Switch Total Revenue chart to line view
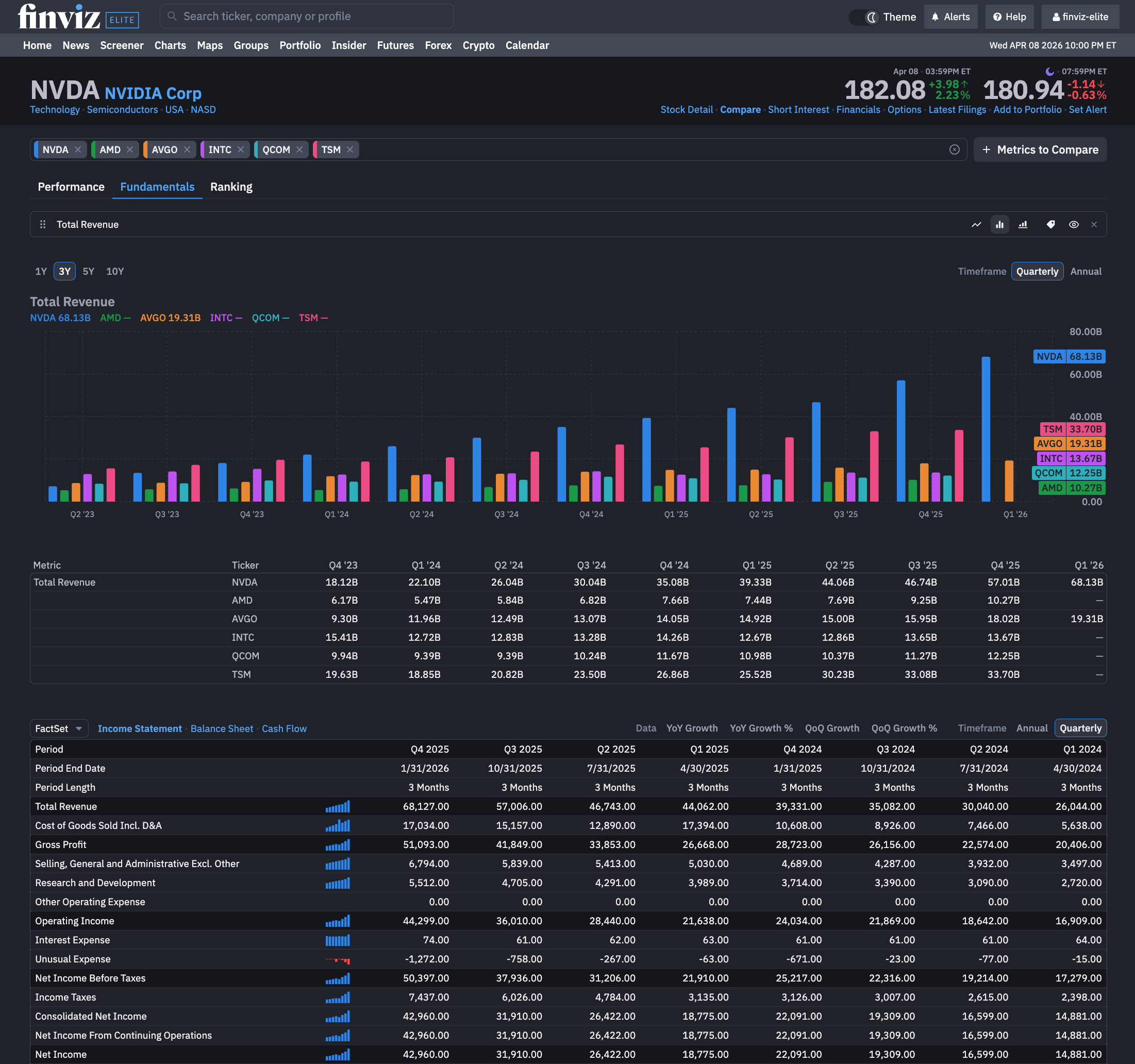This screenshot has width=1135, height=1064. coord(976,224)
